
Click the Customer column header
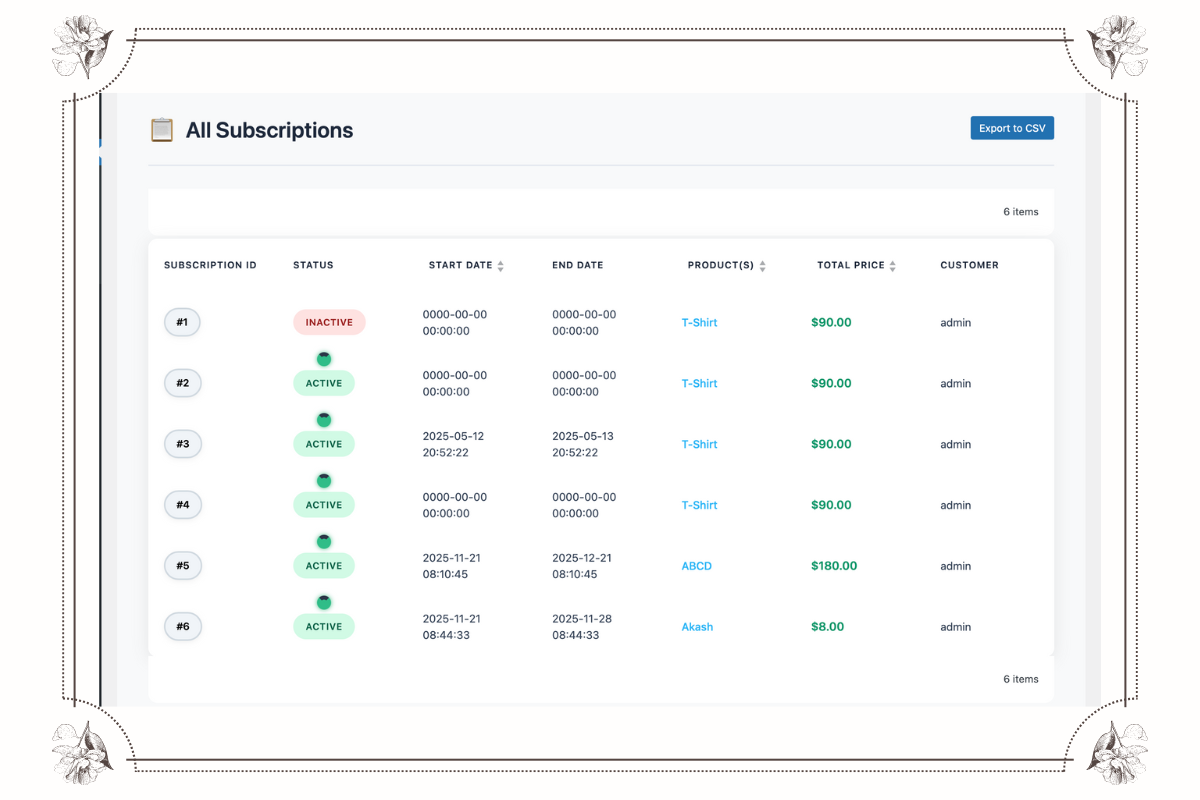(x=969, y=266)
